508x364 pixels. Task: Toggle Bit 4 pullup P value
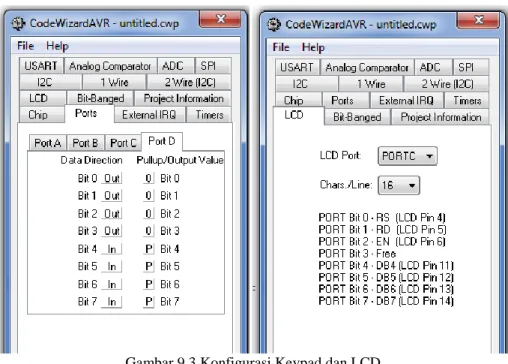(149, 249)
